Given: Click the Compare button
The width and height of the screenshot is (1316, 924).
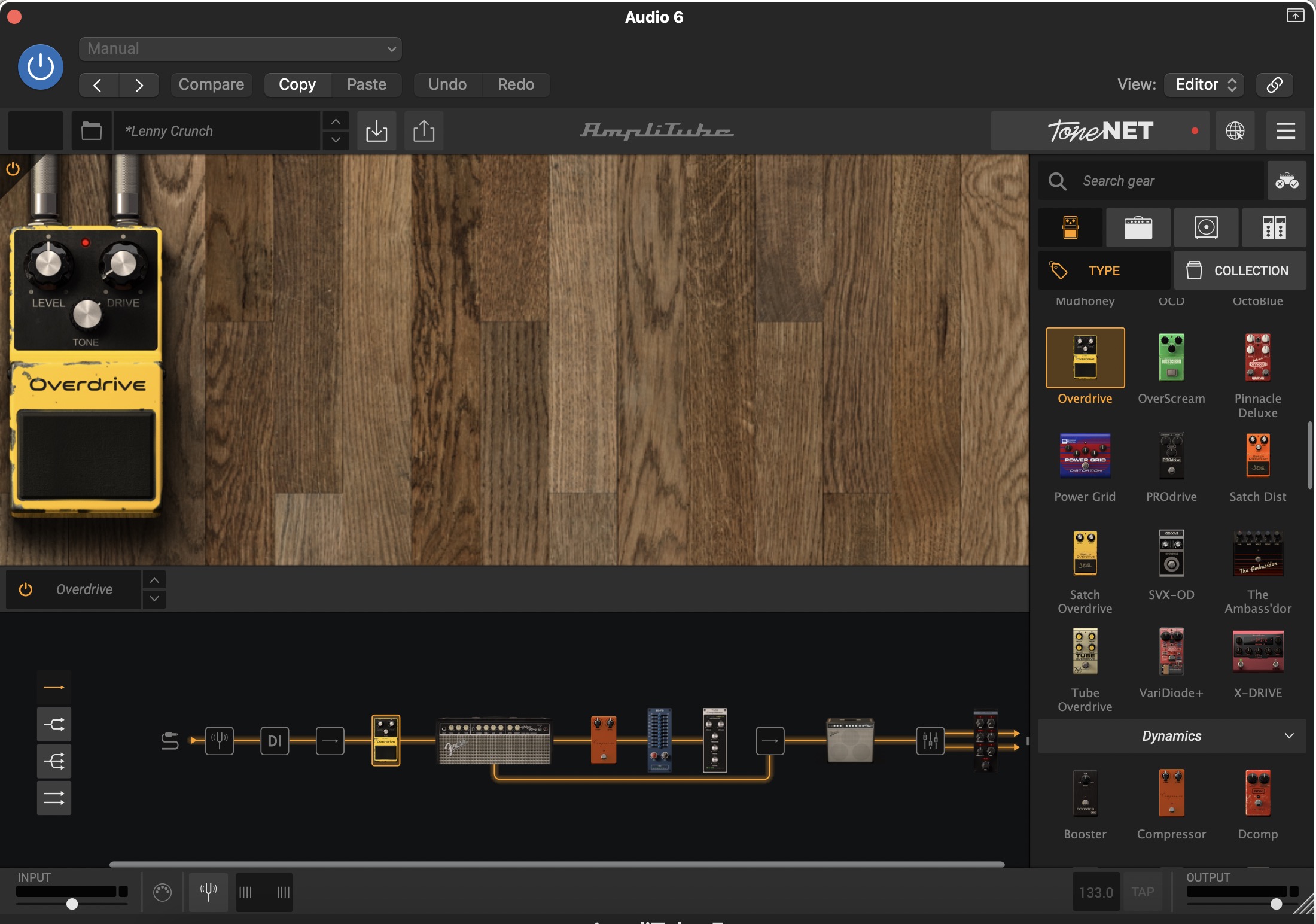Looking at the screenshot, I should click(211, 84).
